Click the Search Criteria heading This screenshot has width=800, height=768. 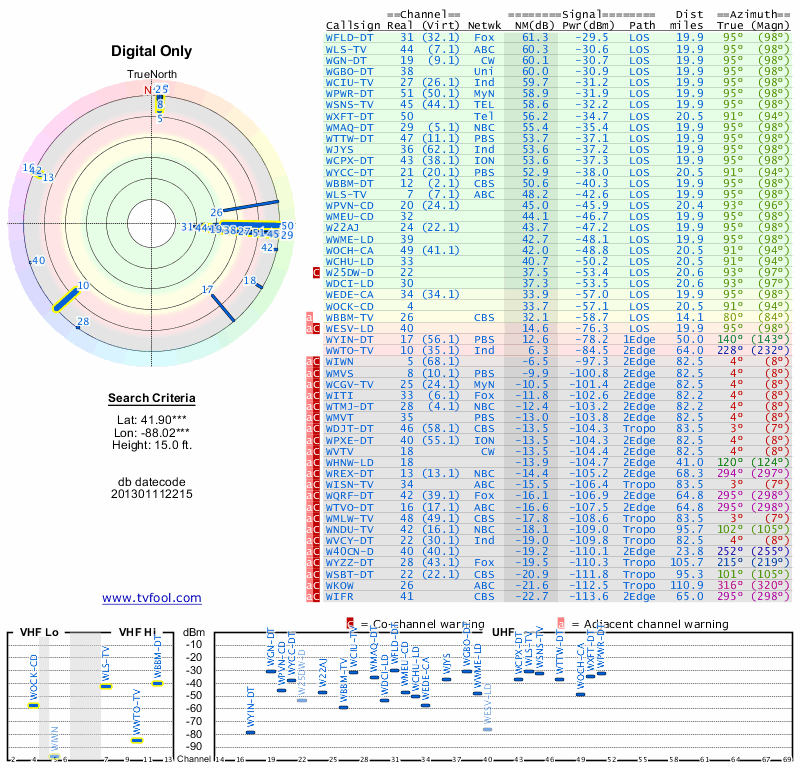click(x=152, y=398)
